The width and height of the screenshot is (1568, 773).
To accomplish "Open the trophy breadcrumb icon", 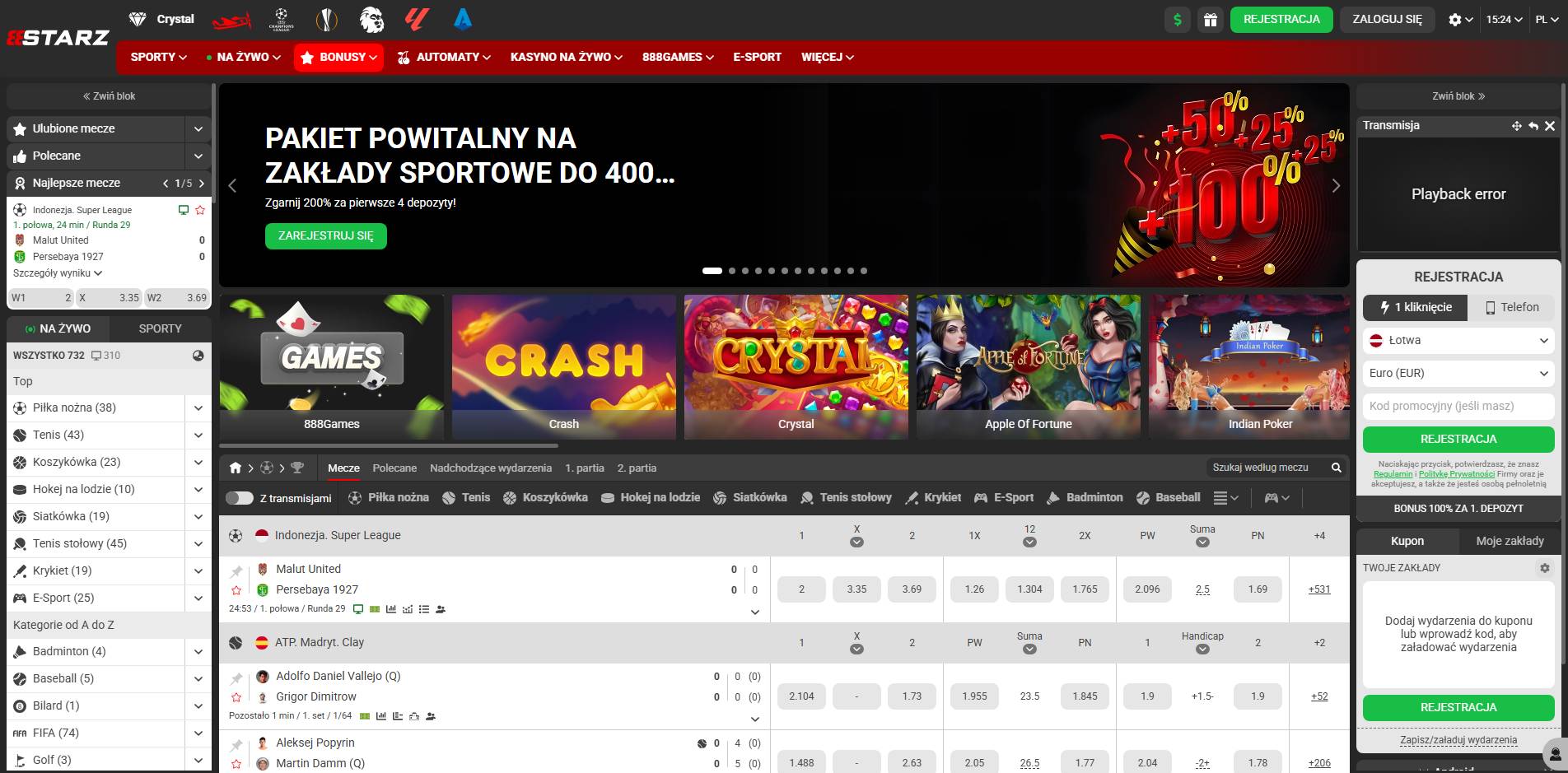I will [297, 468].
